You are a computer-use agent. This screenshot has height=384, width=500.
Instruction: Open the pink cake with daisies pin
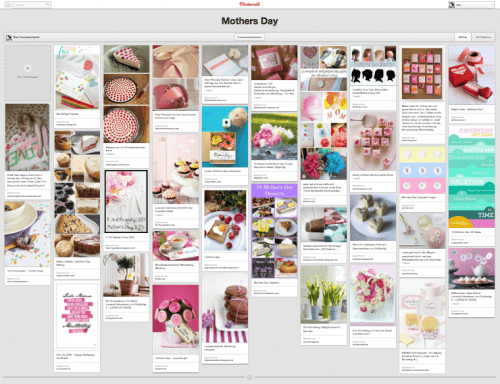pyautogui.click(x=422, y=231)
